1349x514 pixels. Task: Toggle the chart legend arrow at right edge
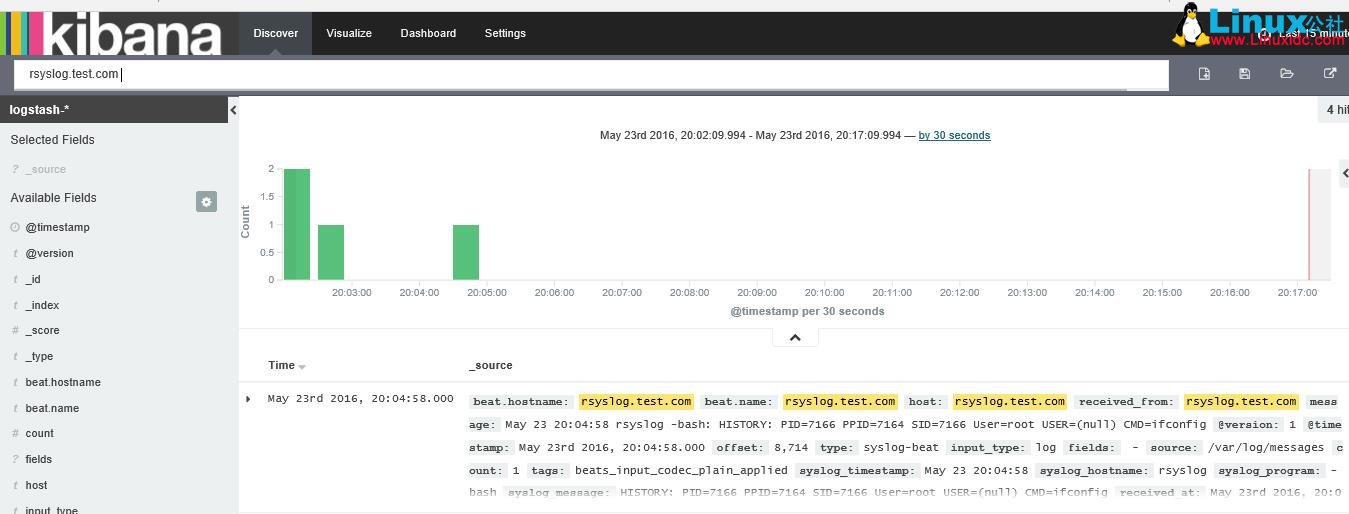1344,174
